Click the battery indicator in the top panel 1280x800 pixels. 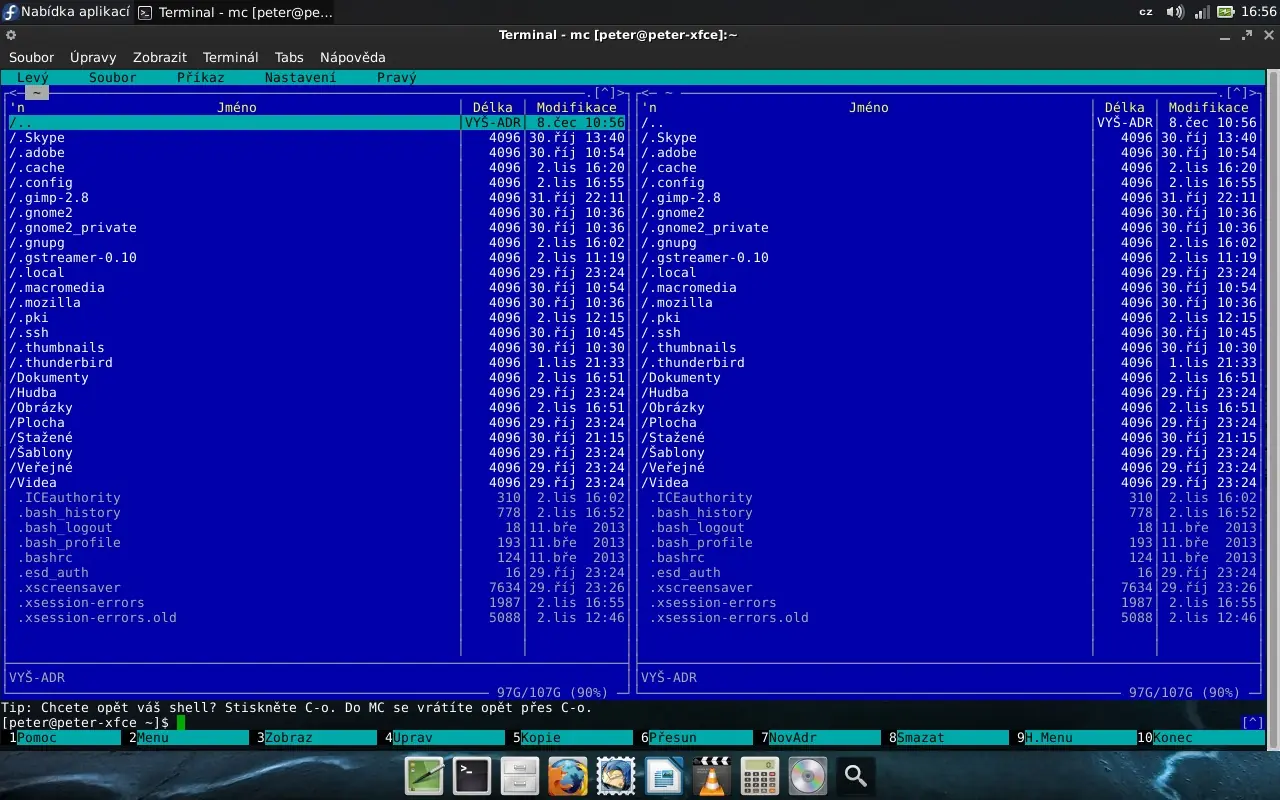1227,13
